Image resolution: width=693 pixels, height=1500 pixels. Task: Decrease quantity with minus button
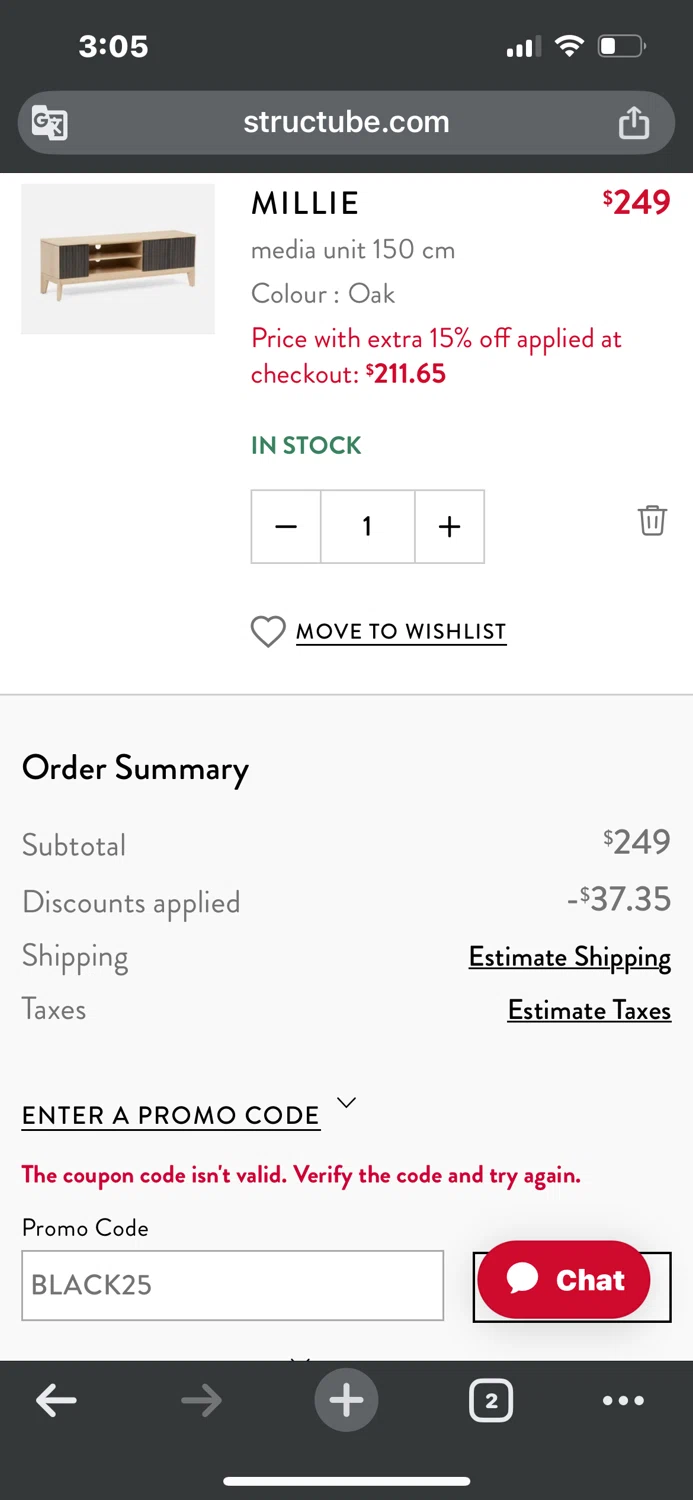click(286, 527)
